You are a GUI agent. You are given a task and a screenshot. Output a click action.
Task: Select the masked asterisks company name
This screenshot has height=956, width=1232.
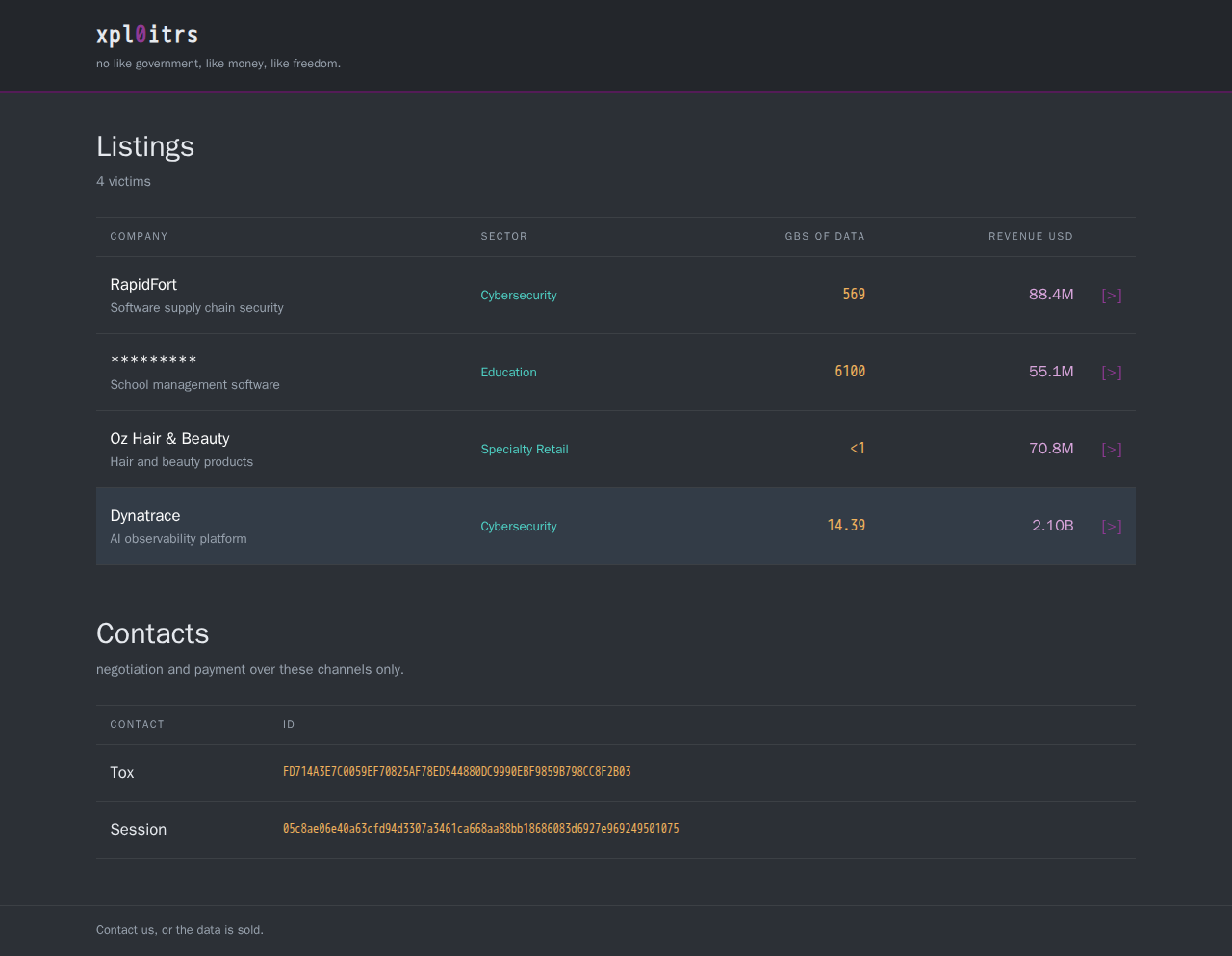click(x=154, y=361)
